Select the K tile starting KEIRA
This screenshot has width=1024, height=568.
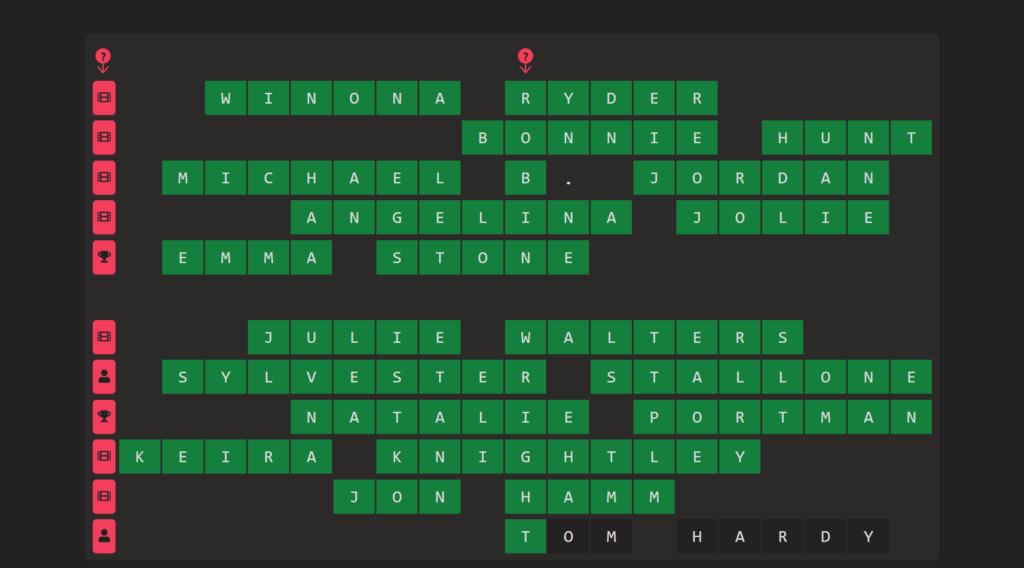point(140,457)
